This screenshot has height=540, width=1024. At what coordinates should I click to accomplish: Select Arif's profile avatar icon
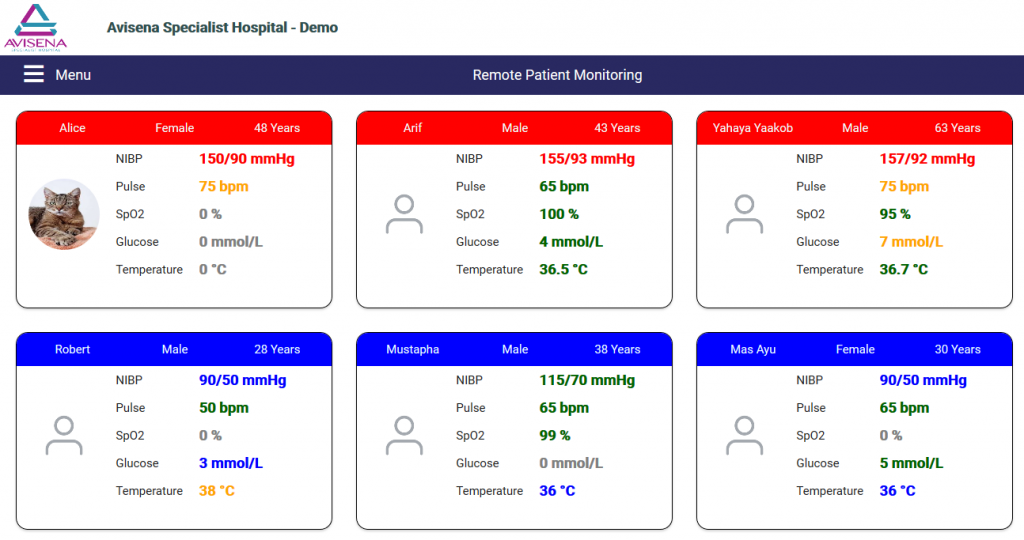pos(404,214)
